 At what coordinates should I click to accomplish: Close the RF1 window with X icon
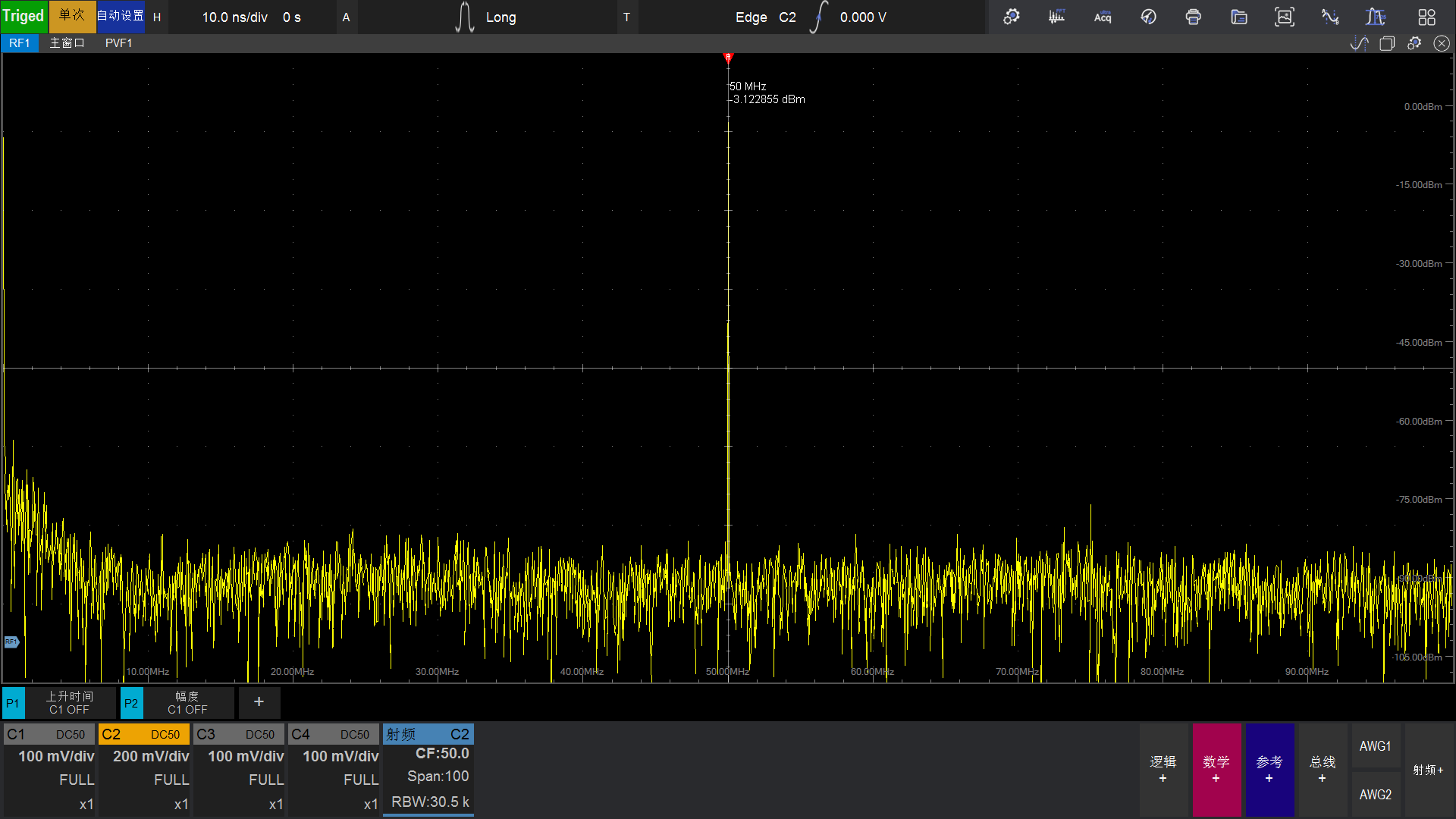coord(1442,43)
